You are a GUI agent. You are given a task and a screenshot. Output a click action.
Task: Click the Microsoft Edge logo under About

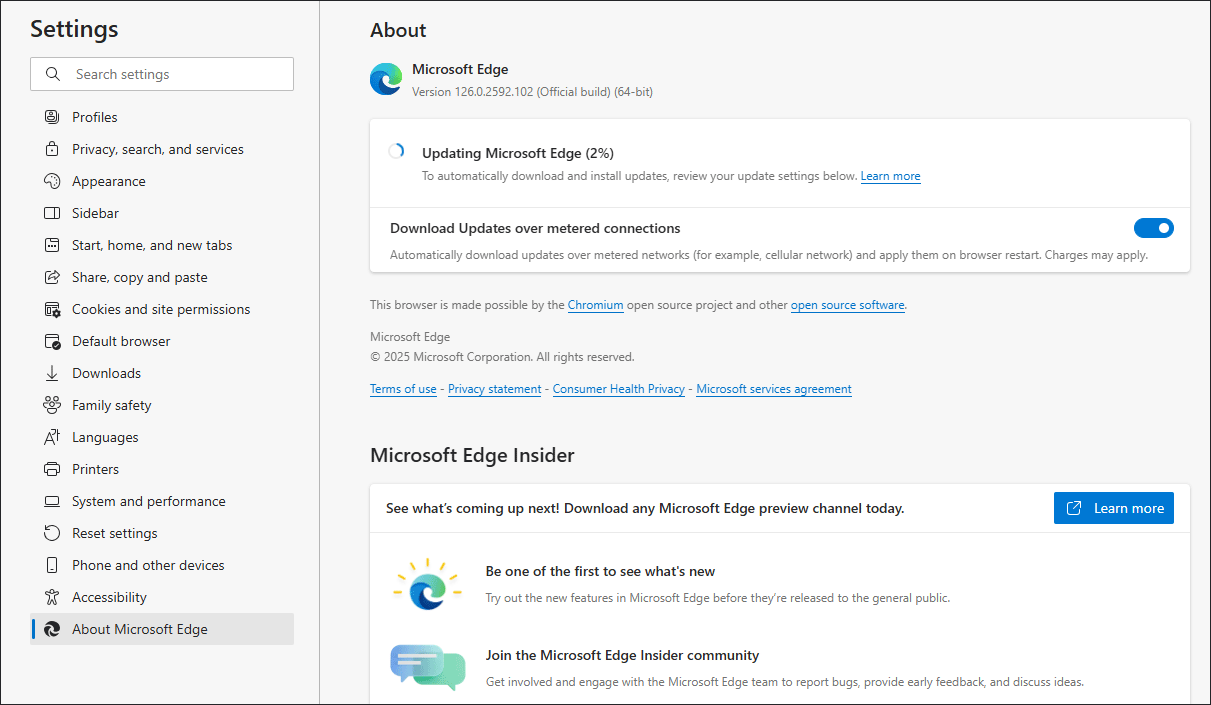(x=386, y=79)
